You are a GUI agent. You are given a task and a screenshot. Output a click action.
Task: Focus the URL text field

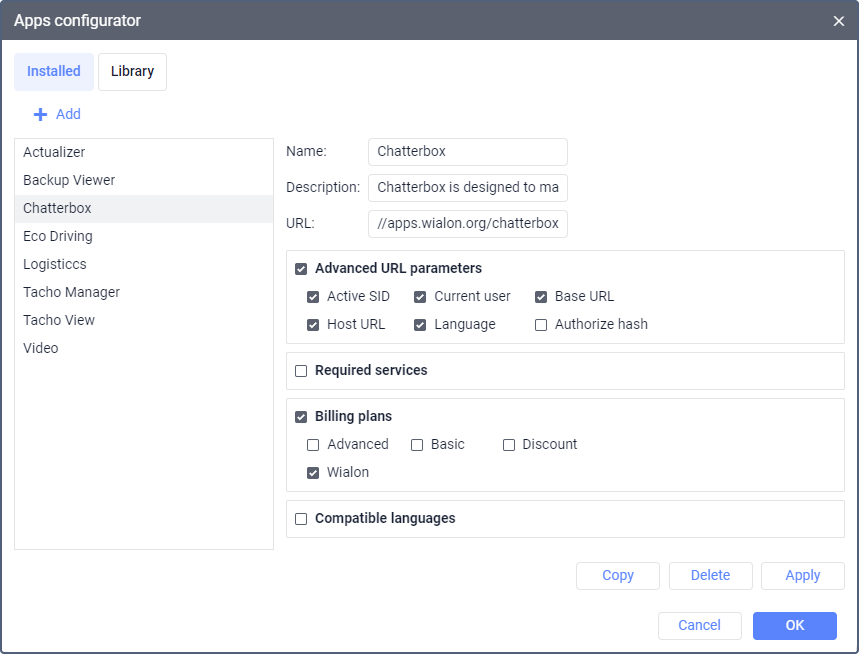pos(467,224)
